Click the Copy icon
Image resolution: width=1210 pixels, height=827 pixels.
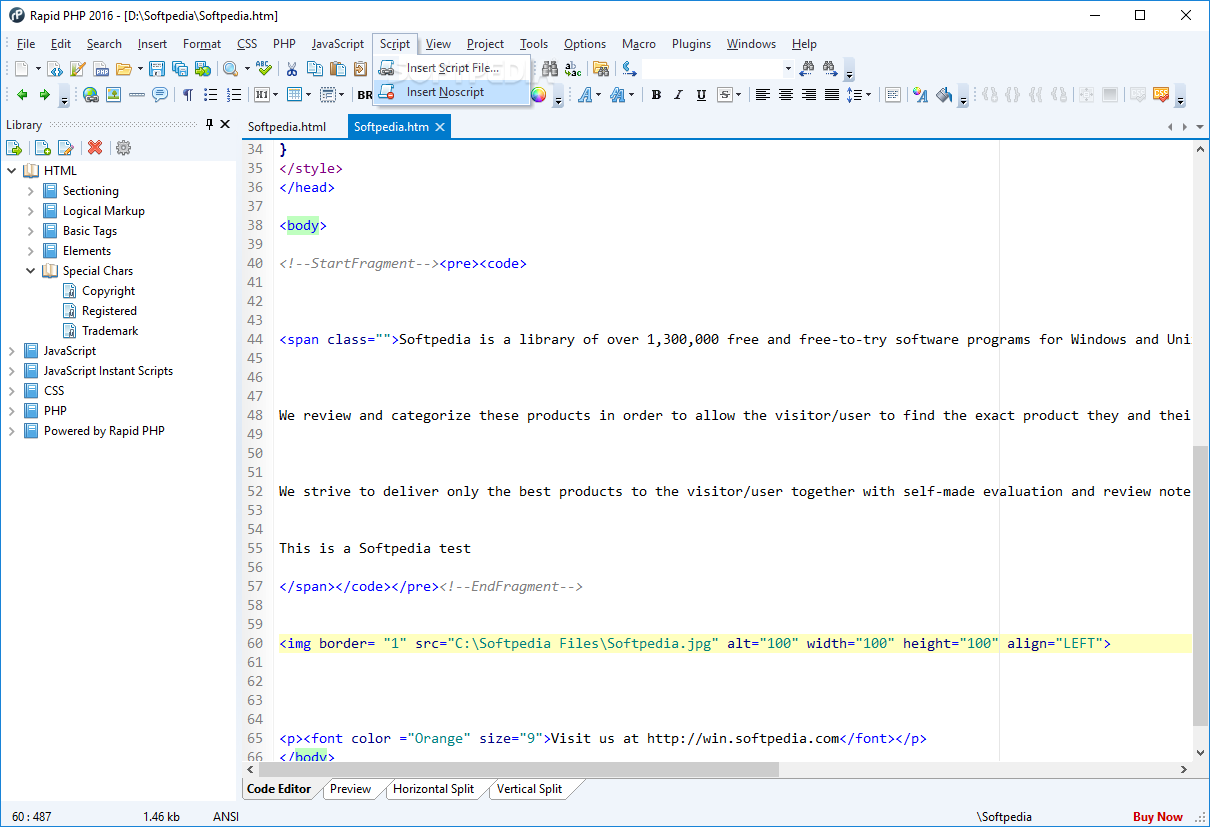click(315, 69)
